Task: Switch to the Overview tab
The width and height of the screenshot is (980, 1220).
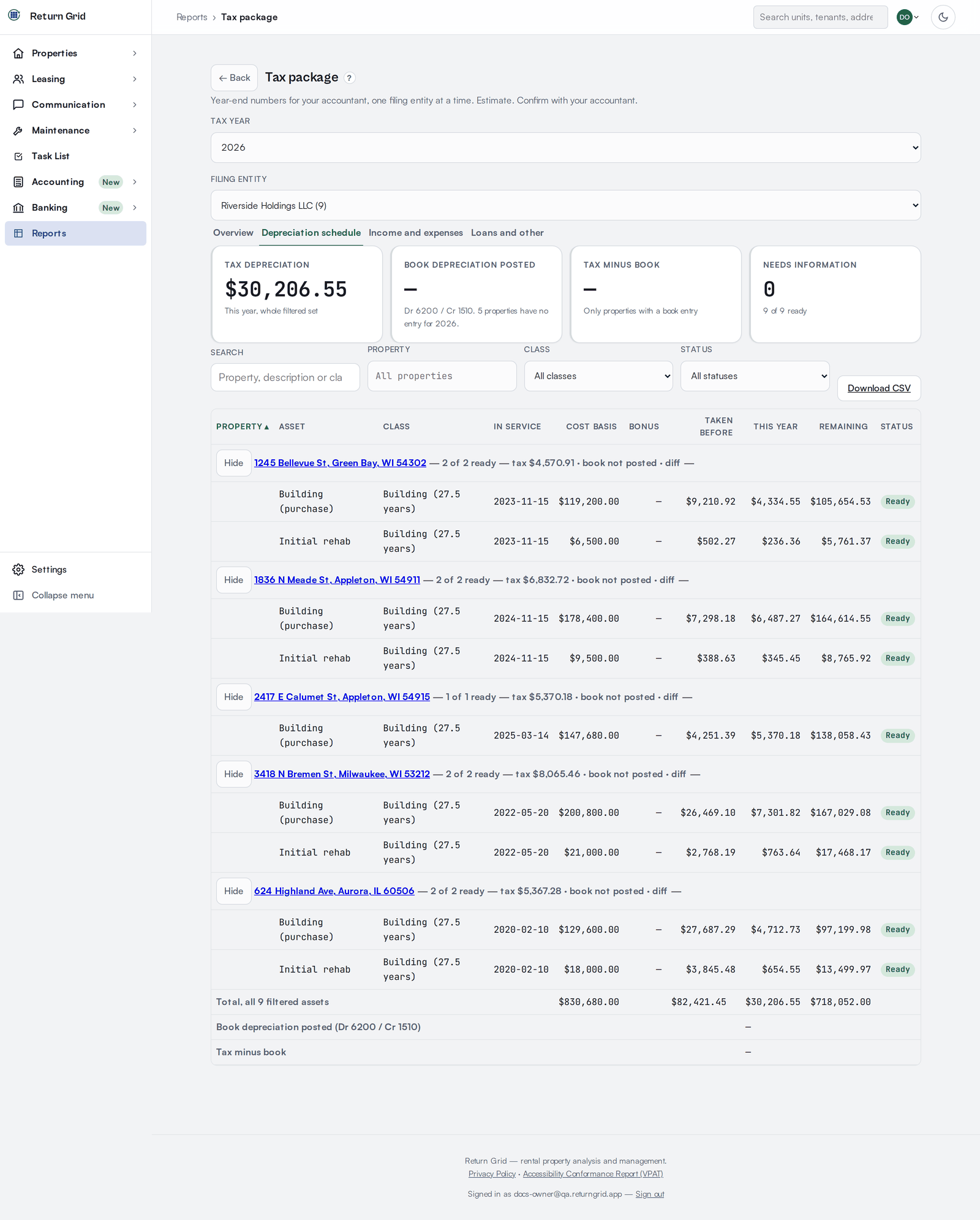Action: click(x=233, y=233)
